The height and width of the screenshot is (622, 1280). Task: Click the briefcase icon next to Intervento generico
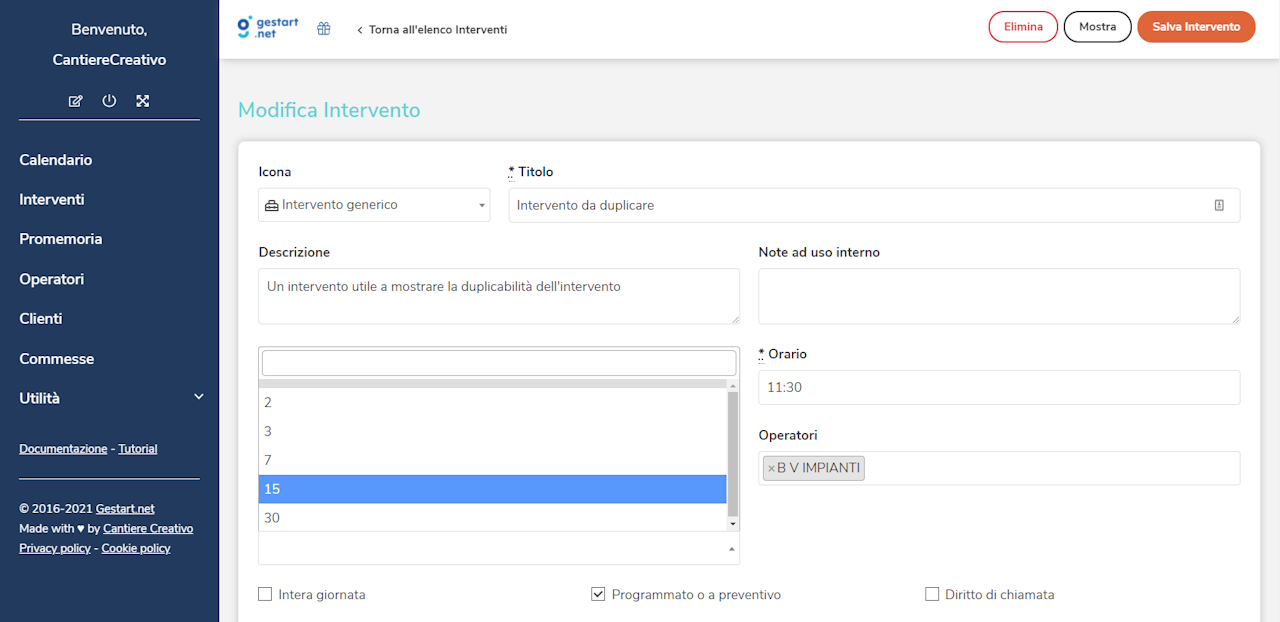click(x=271, y=204)
